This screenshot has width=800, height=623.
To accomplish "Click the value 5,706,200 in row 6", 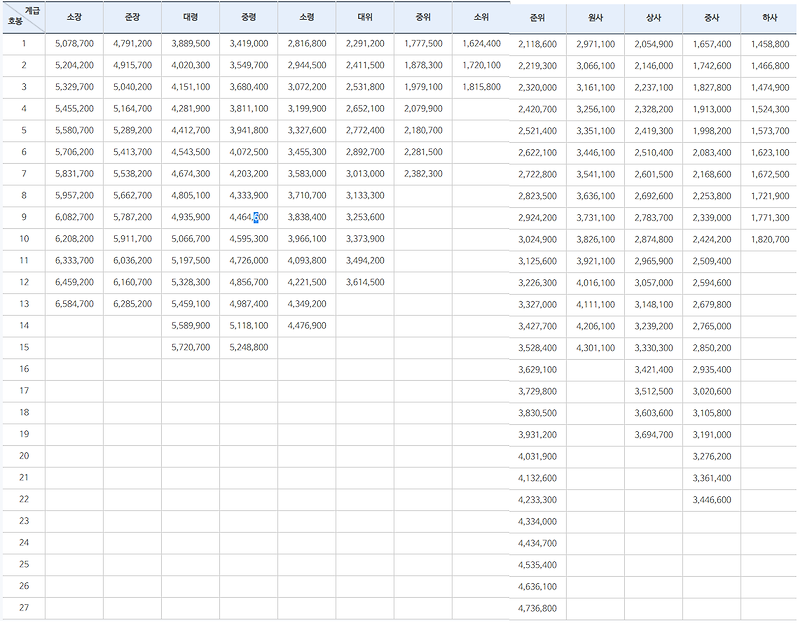I will 74,152.
